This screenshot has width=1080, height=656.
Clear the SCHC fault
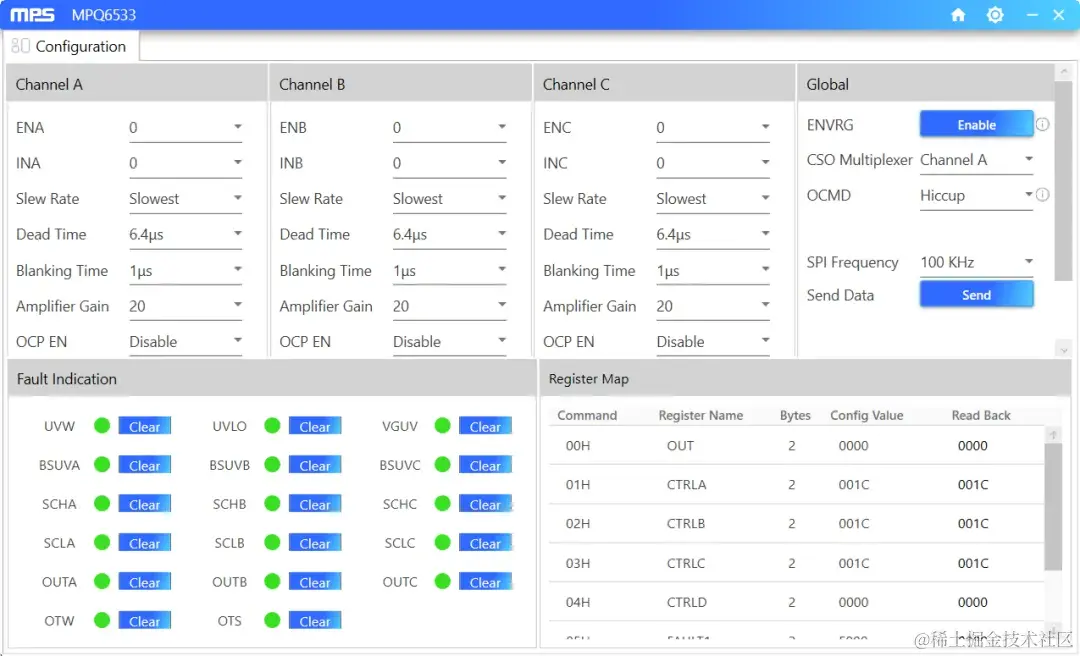pyautogui.click(x=485, y=504)
